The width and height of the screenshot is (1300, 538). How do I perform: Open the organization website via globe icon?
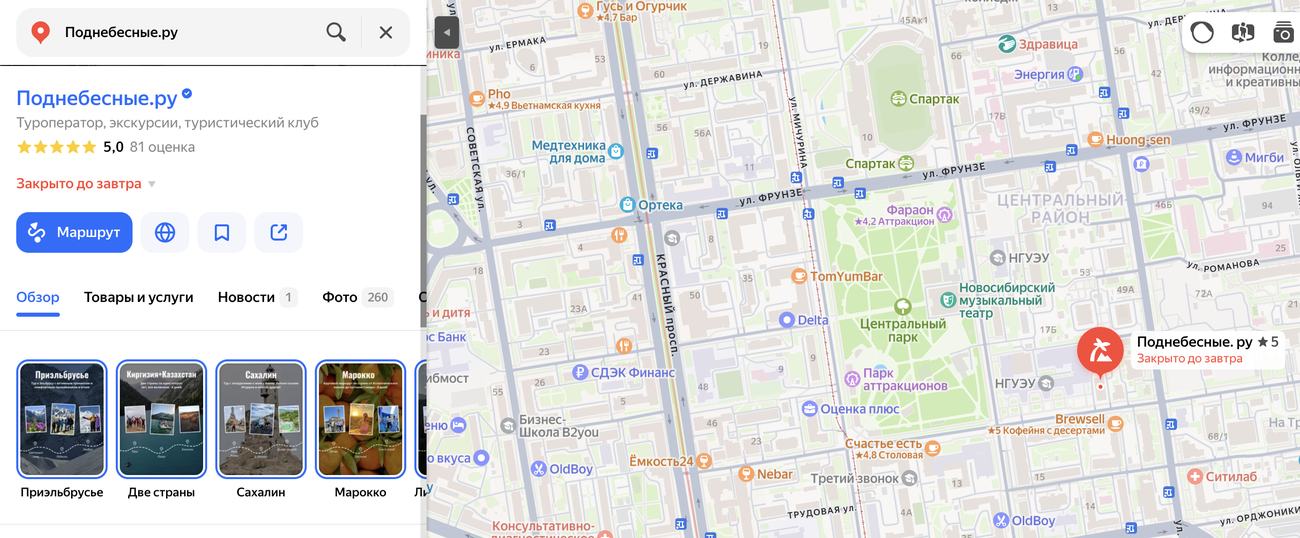tap(165, 232)
